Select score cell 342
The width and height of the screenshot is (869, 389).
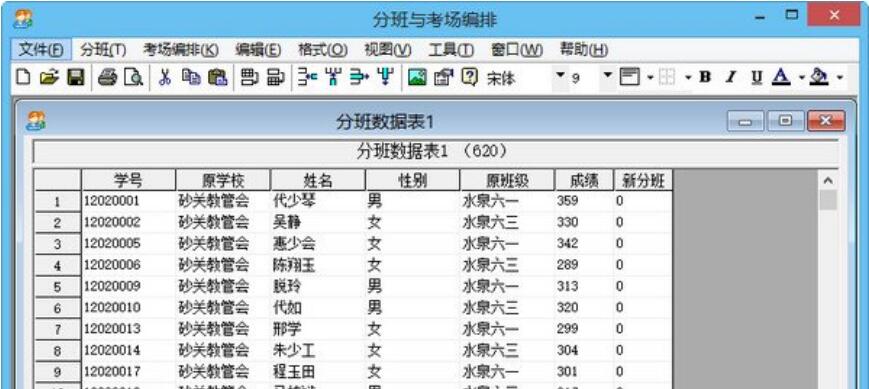(x=584, y=244)
